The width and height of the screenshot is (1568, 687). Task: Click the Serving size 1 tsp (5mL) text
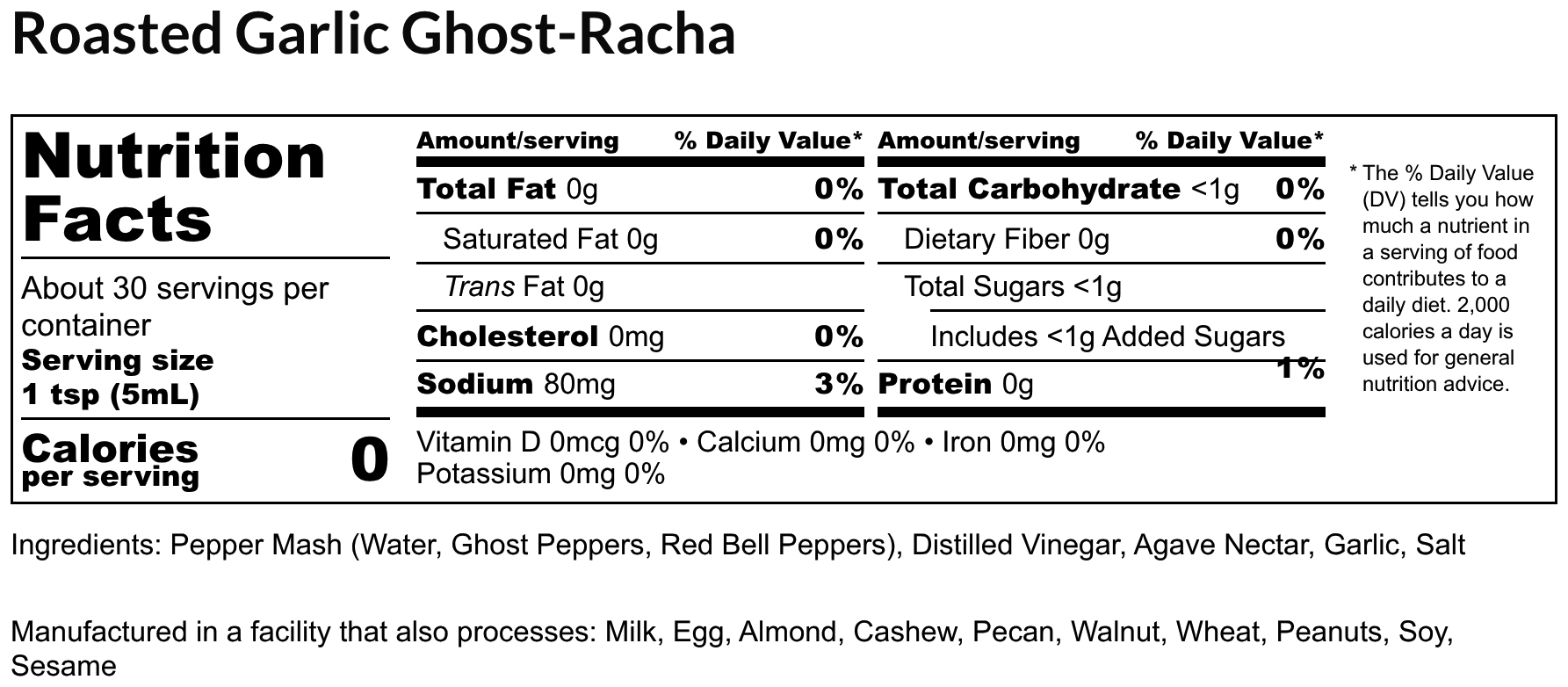(118, 378)
